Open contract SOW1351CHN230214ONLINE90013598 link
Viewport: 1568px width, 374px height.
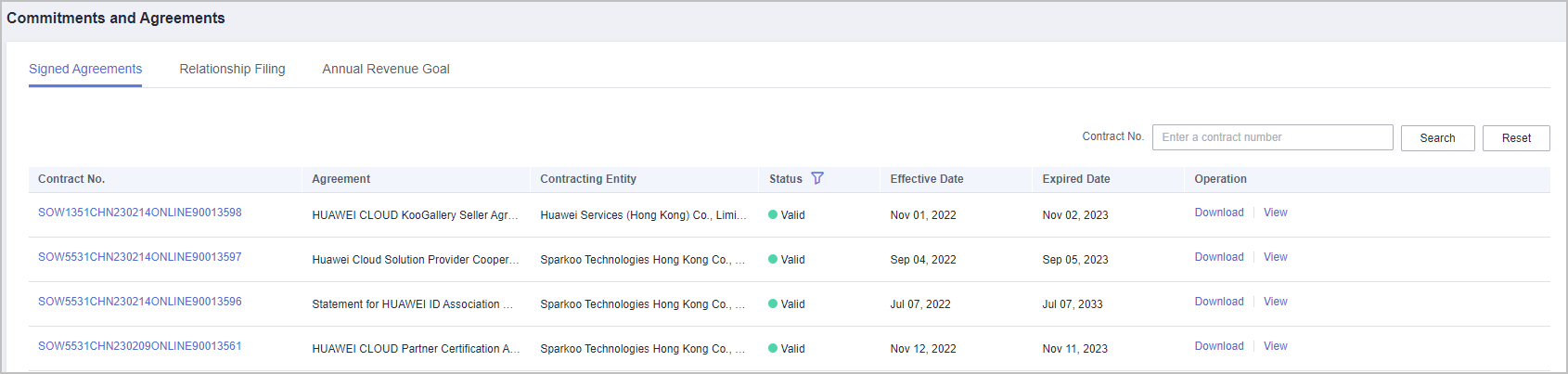[x=140, y=213]
